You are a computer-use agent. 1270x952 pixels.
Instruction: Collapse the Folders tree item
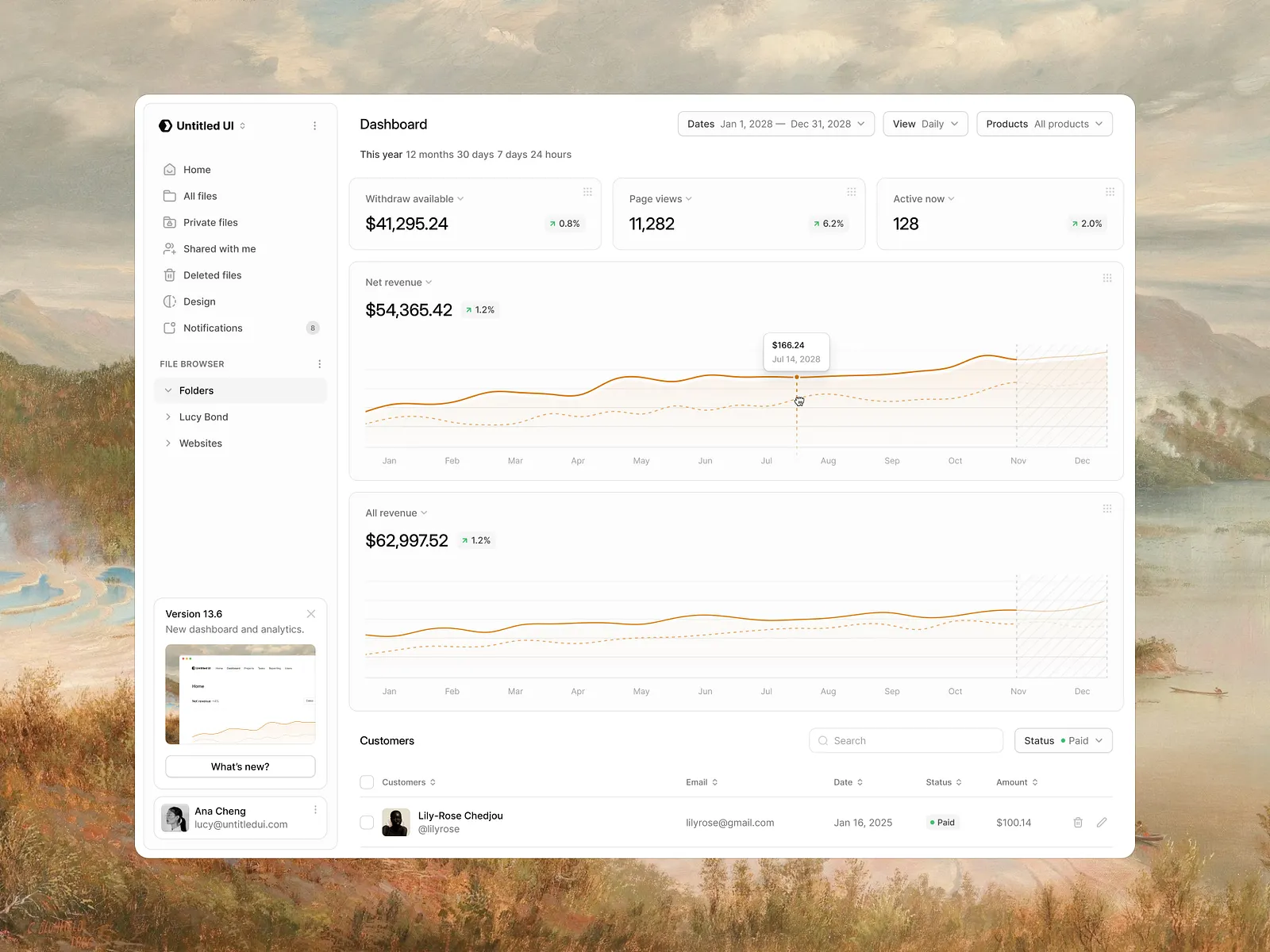(x=168, y=390)
